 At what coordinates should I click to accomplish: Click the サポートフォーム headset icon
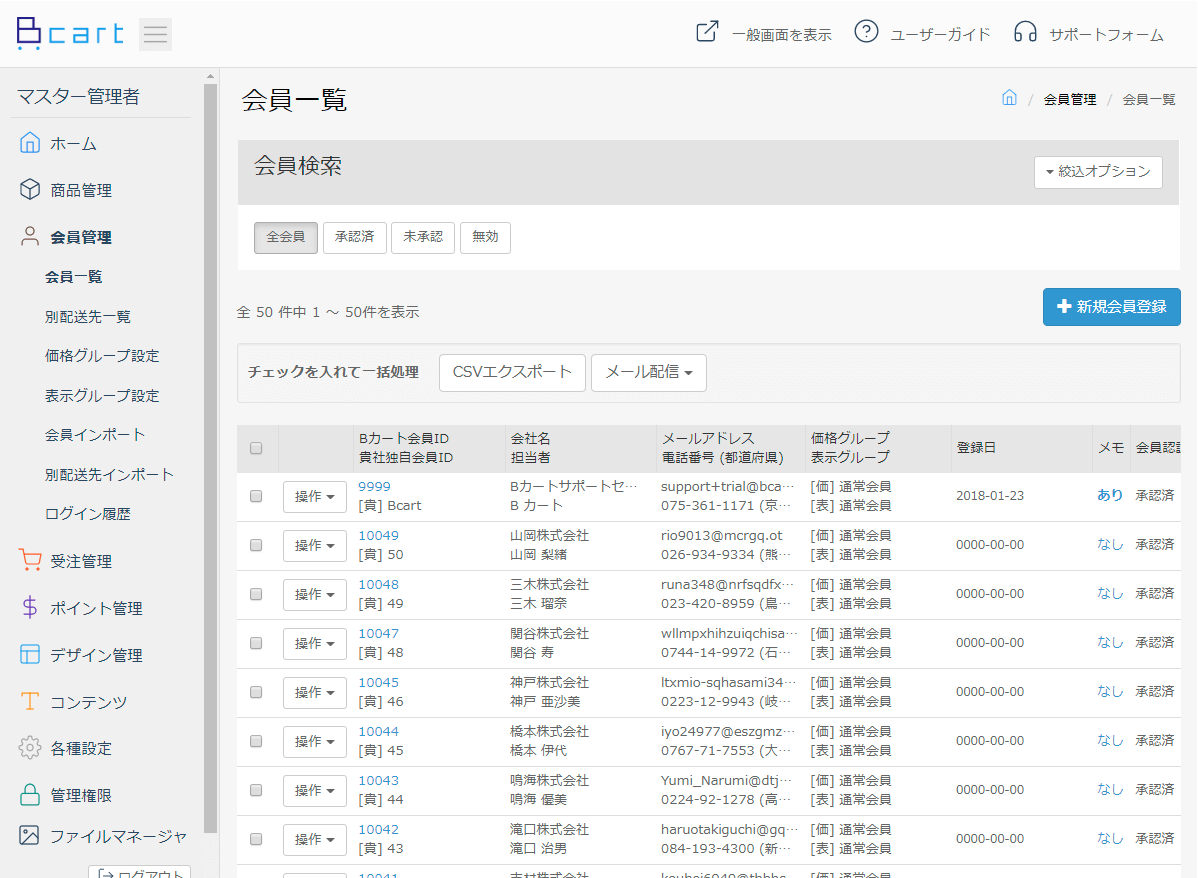tap(1025, 32)
